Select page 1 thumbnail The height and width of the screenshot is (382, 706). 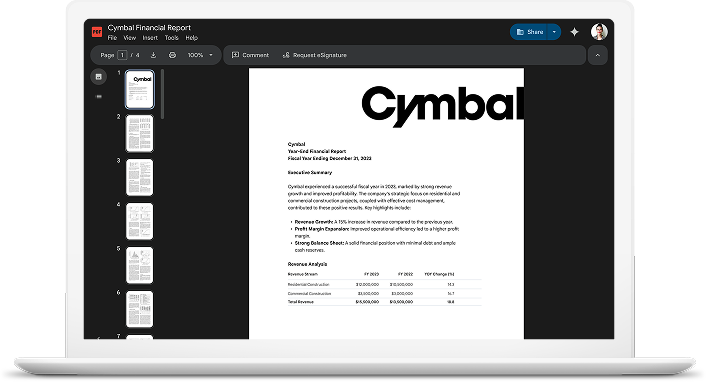(140, 89)
